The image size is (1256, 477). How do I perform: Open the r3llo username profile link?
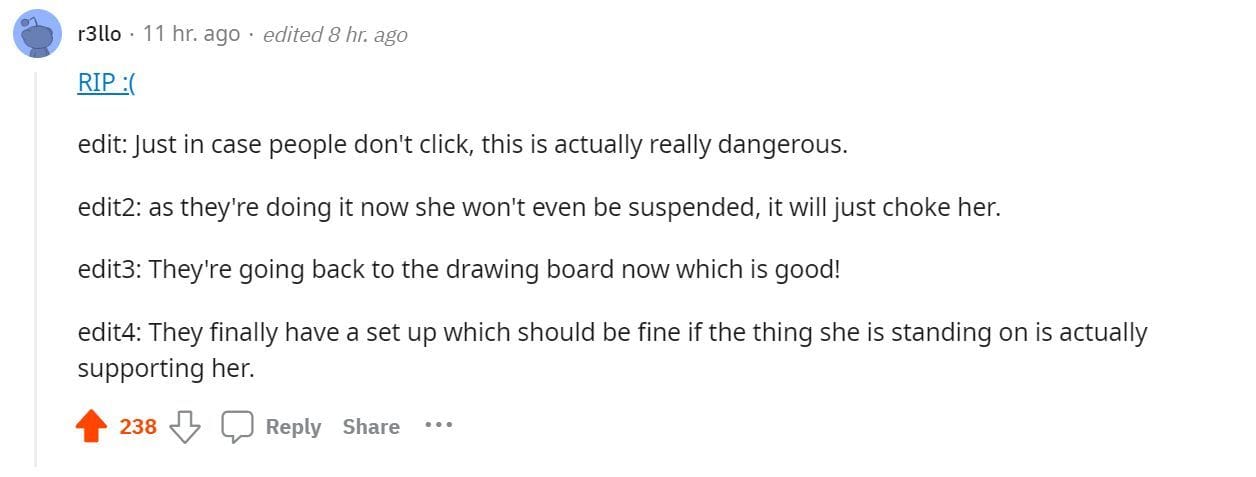tap(99, 34)
